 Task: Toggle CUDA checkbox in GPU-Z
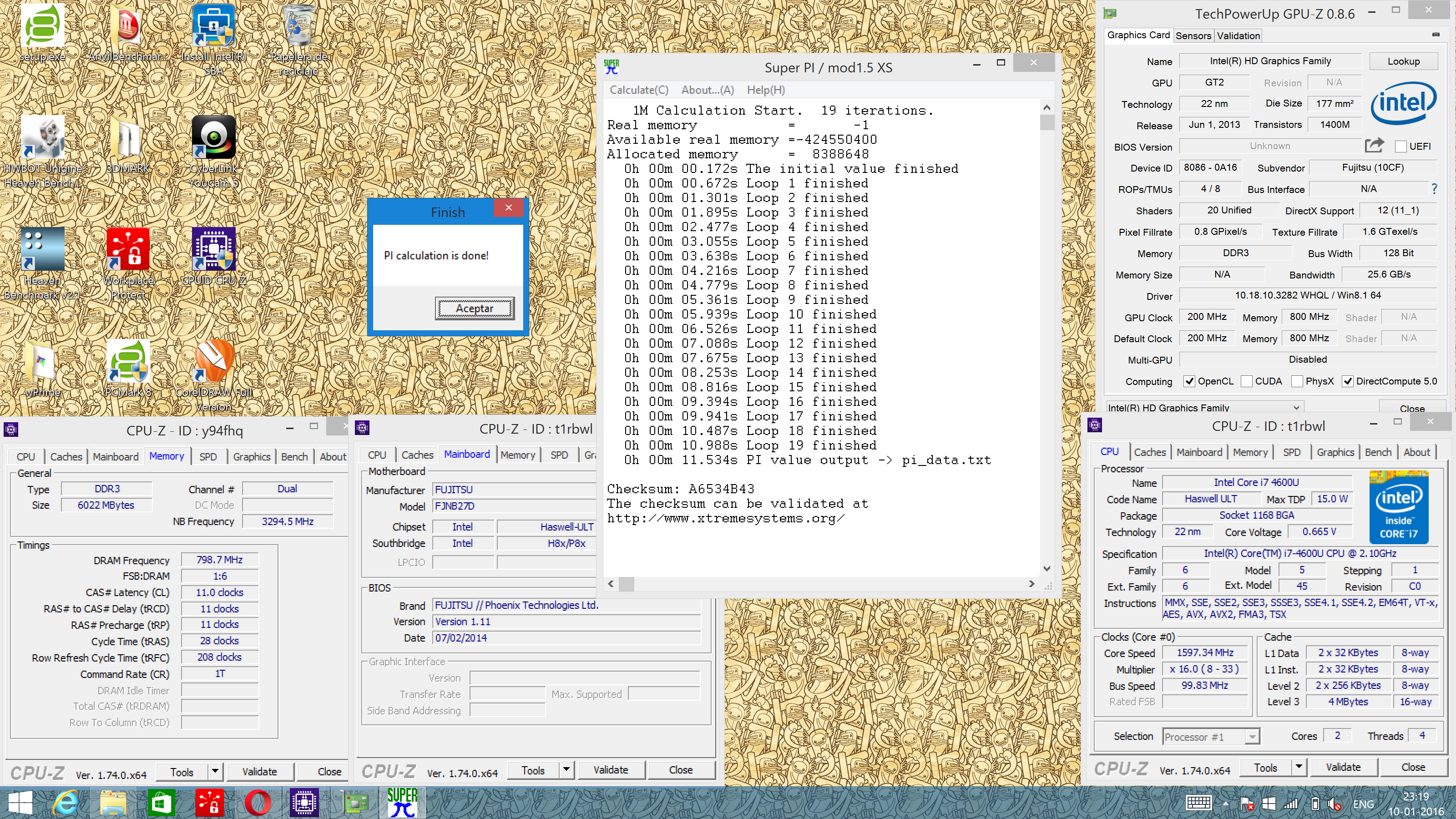(x=1246, y=382)
